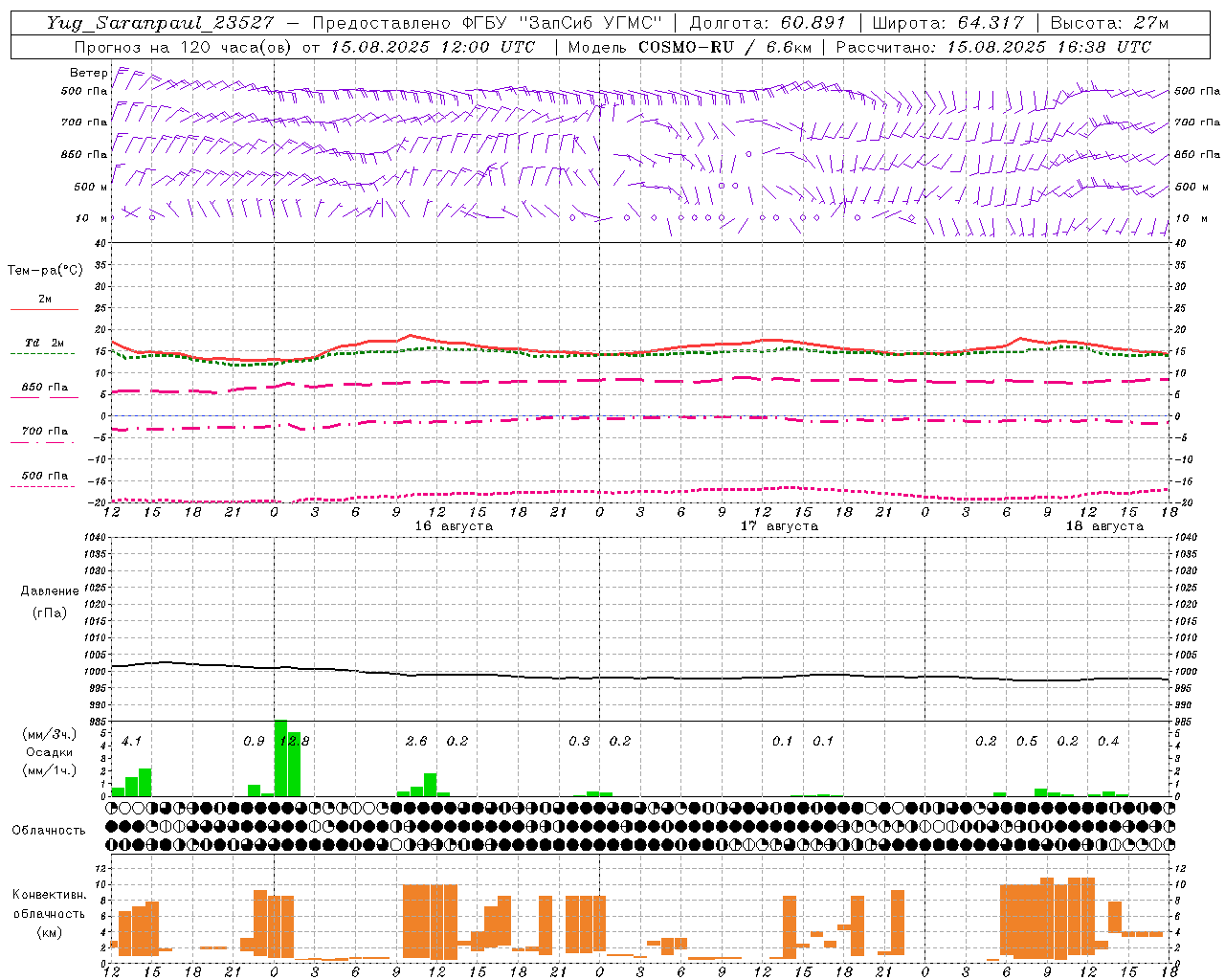1225x980 pixels.
Task: Click the 2м temperature legend entry
Action: pos(45,299)
